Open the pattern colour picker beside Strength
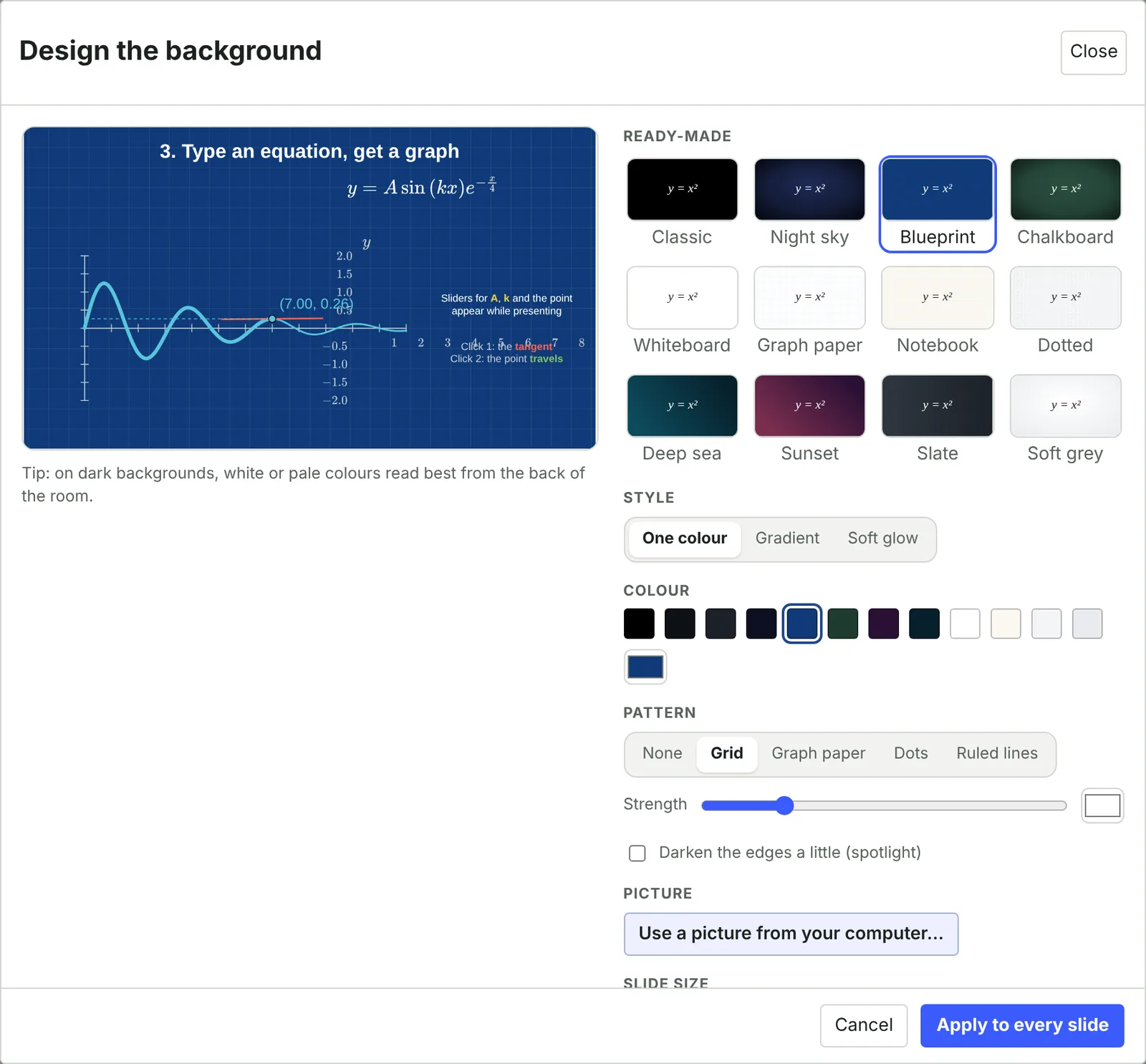Image resolution: width=1146 pixels, height=1064 pixels. pos(1102,806)
